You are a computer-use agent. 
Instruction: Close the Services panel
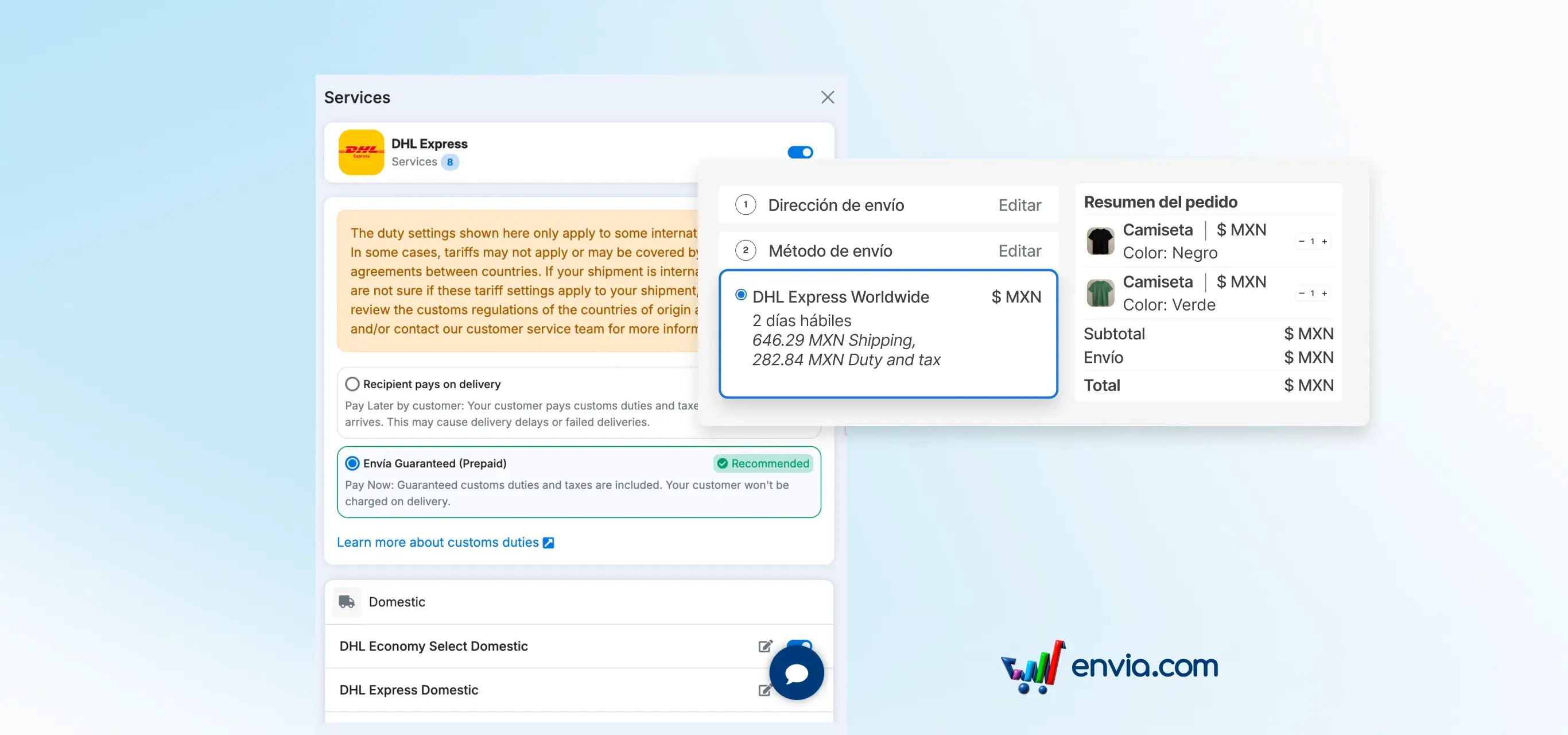tap(827, 98)
